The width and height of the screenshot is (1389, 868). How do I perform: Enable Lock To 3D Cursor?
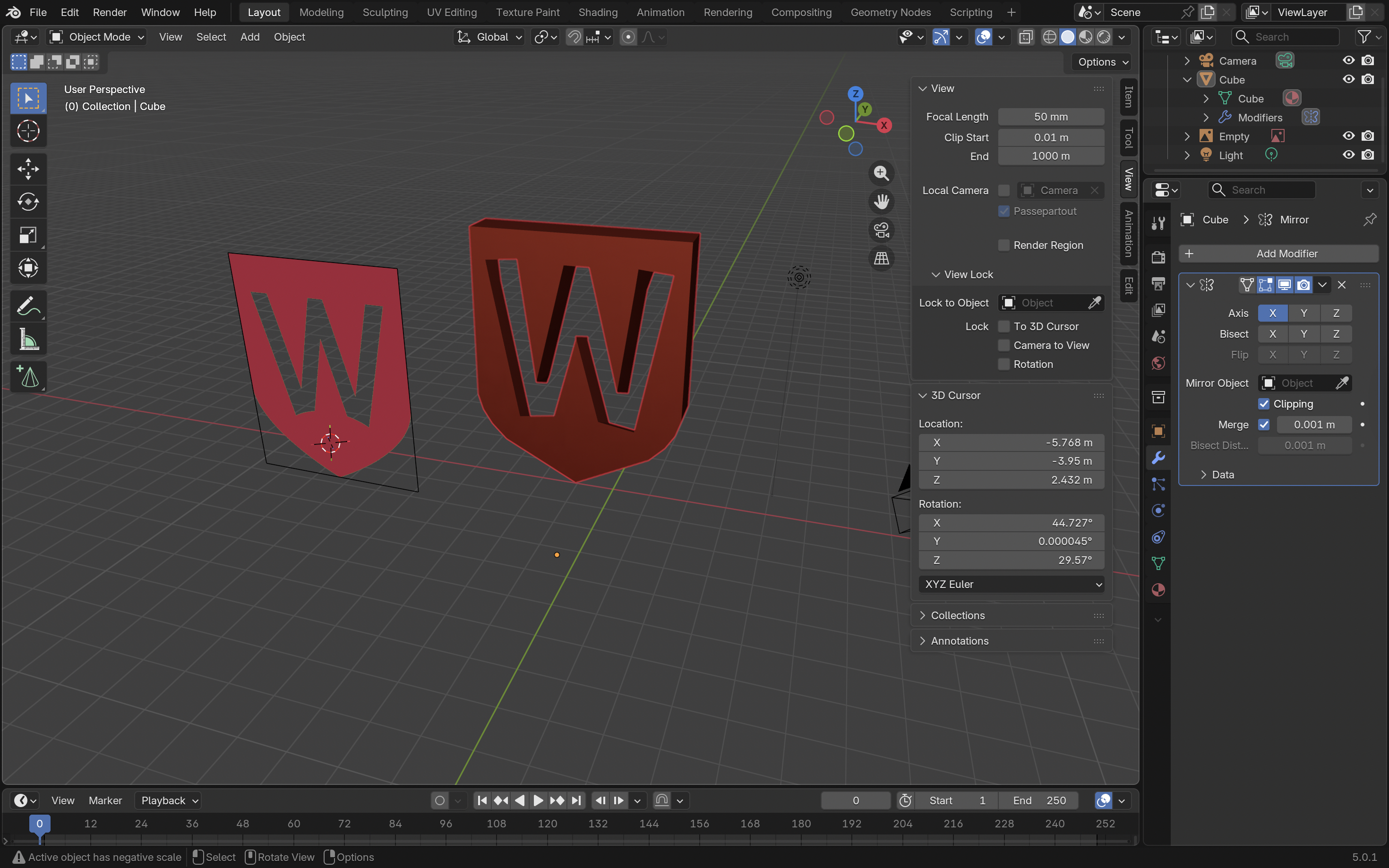[1003, 326]
